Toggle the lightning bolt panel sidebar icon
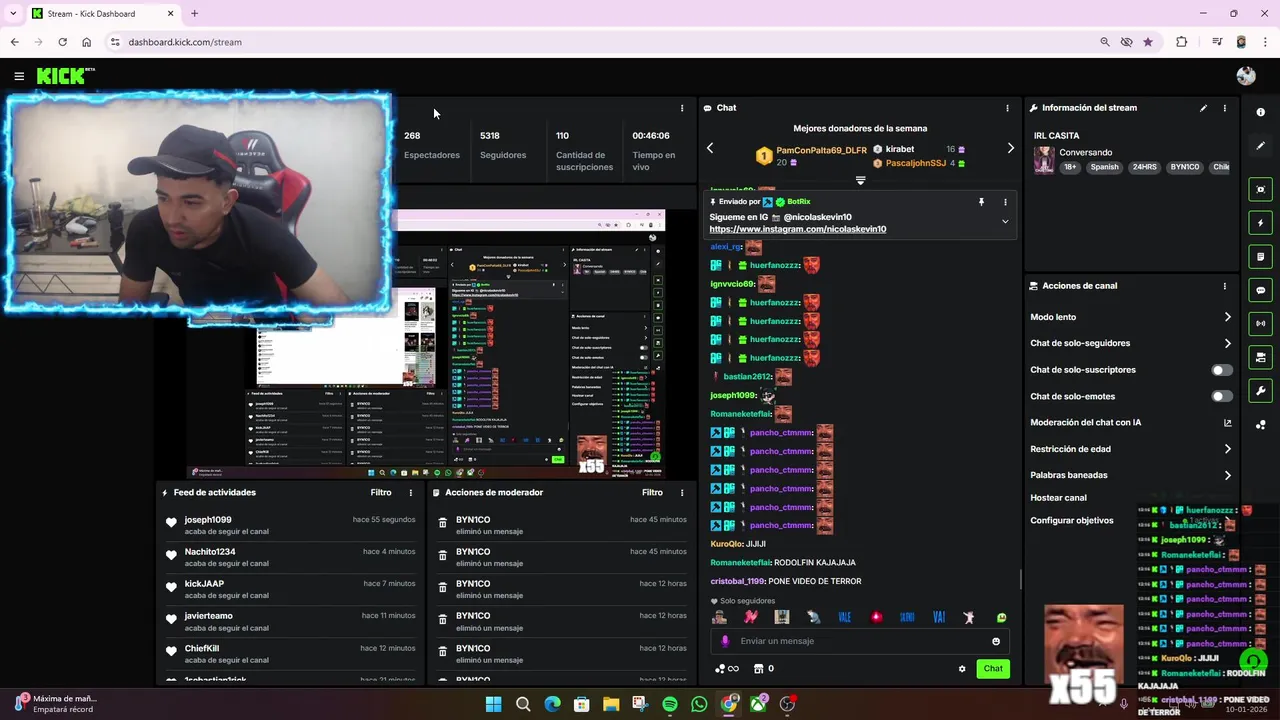Screen dimensions: 1280x720 coord(1260,223)
